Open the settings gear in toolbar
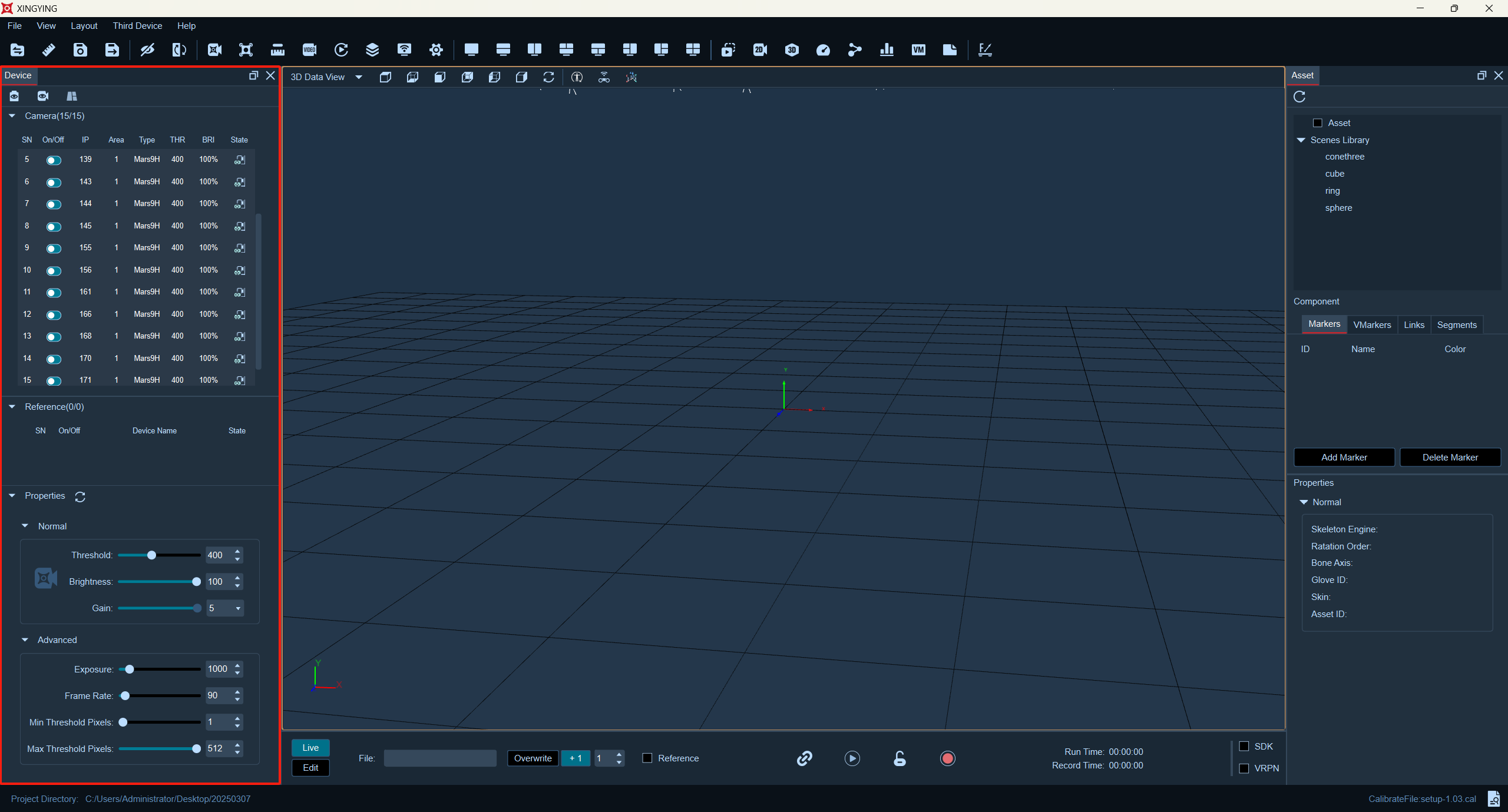This screenshot has height=812, width=1508. 436,50
